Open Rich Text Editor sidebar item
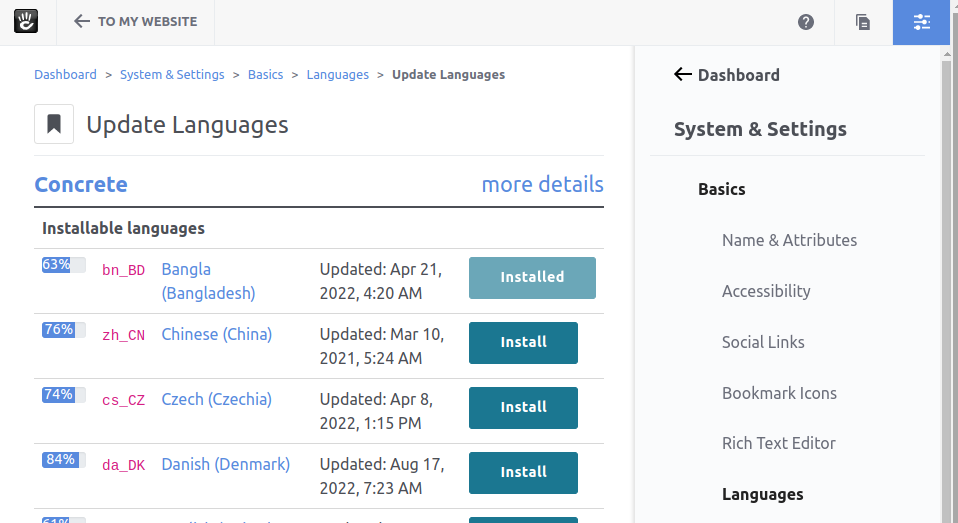The height and width of the screenshot is (523, 958). point(778,443)
